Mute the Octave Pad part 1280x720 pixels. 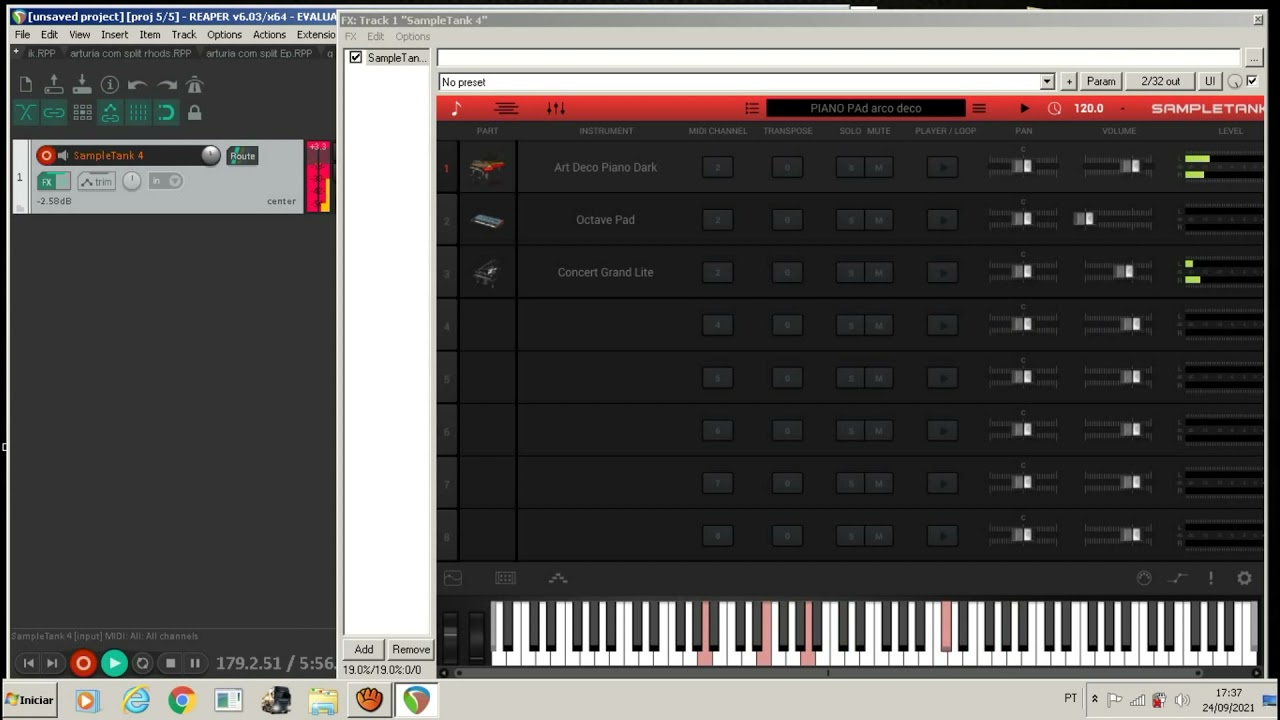pos(878,220)
